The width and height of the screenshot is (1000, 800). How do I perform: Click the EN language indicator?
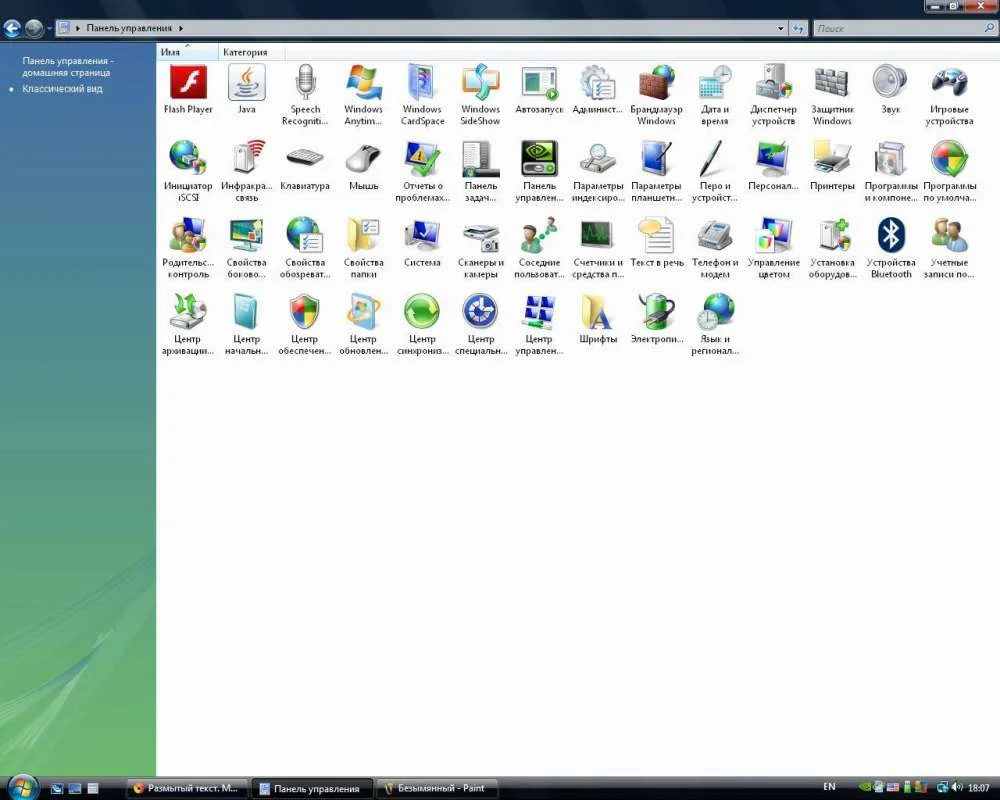click(x=829, y=787)
